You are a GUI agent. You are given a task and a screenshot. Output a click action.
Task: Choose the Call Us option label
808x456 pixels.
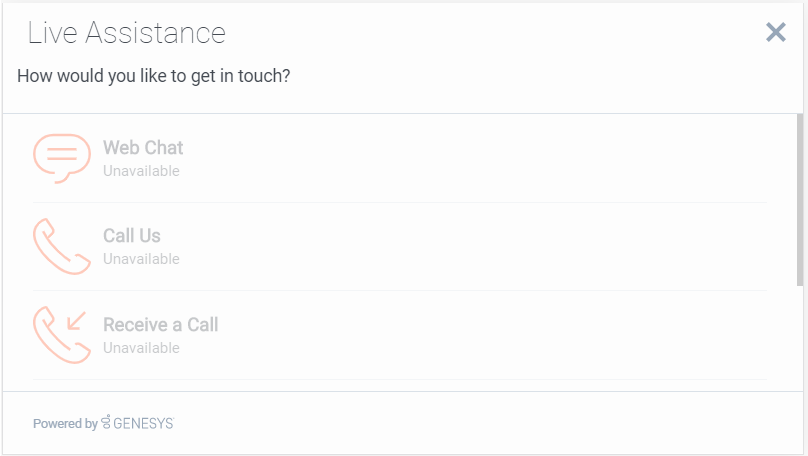132,236
